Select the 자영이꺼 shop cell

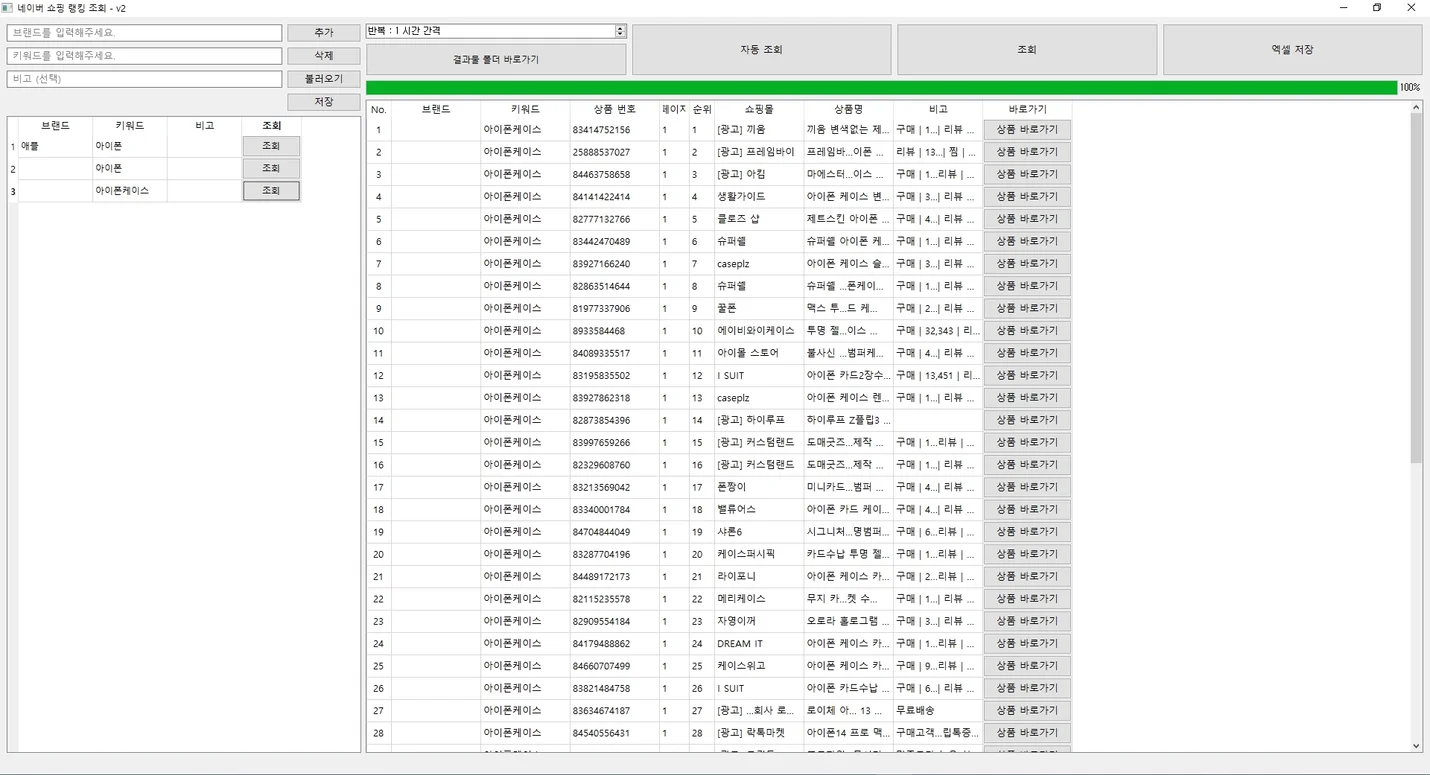point(759,621)
